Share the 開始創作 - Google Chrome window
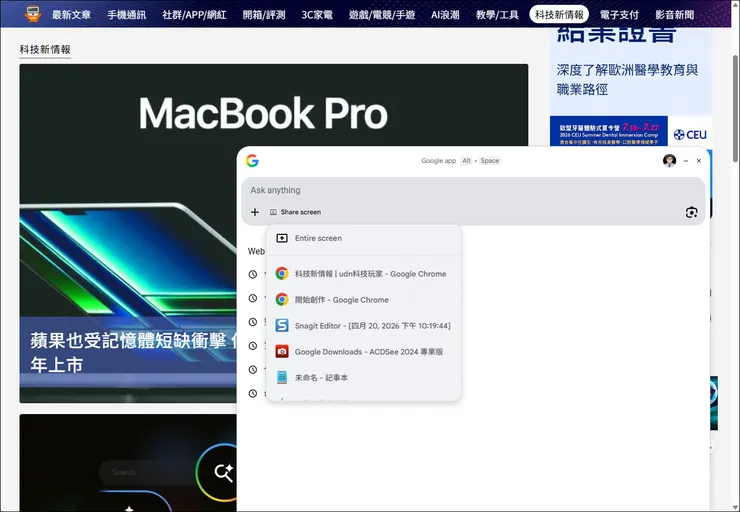Screen dimensions: 740x512 coord(363,300)
